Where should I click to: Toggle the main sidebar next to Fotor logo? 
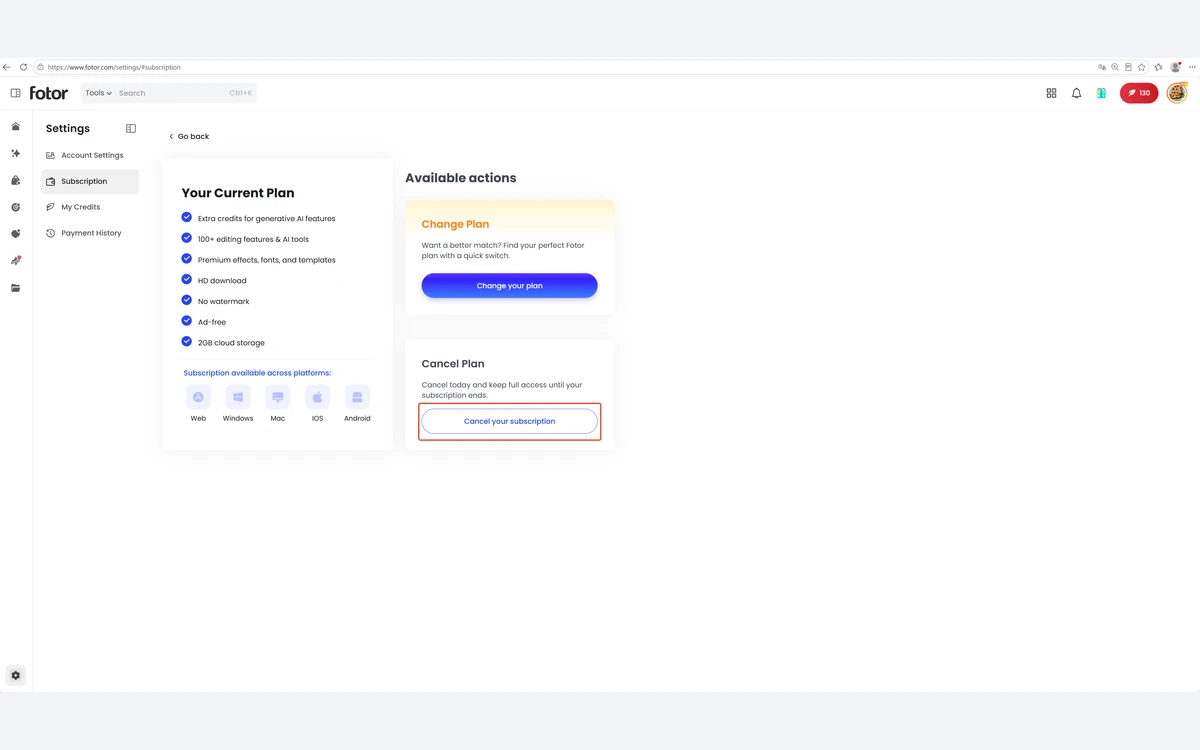[x=15, y=93]
